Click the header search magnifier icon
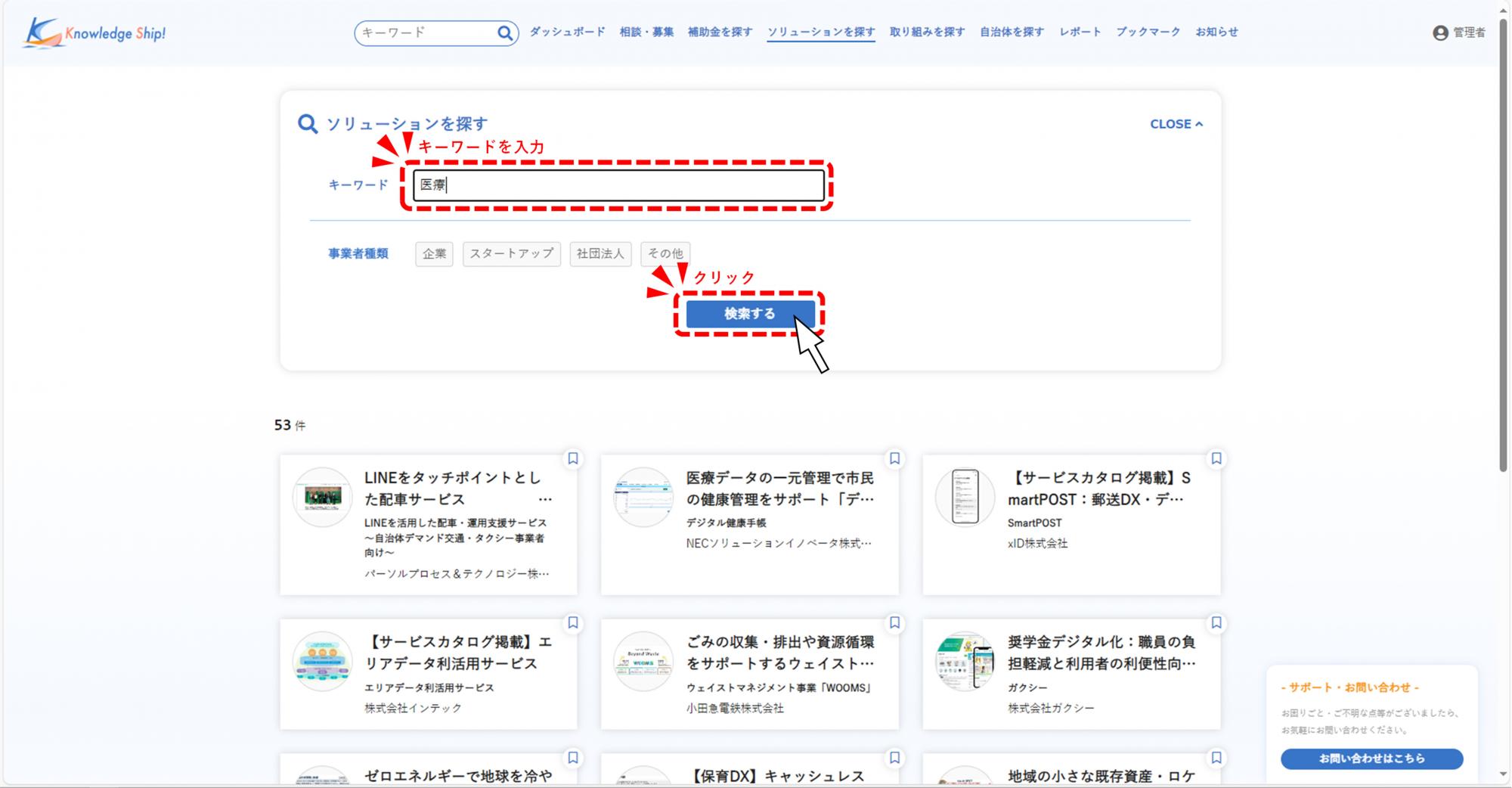Viewport: 1512px width, 788px height. pyautogui.click(x=505, y=33)
